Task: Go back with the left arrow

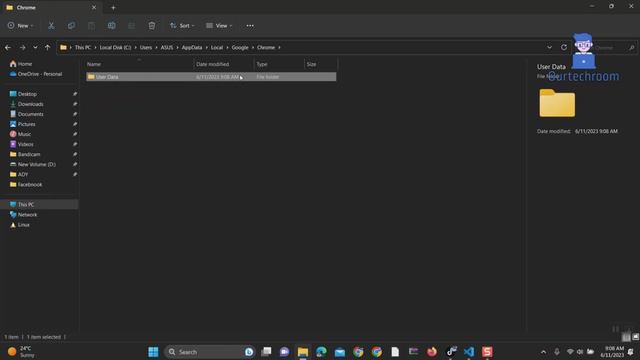Action: click(x=8, y=48)
